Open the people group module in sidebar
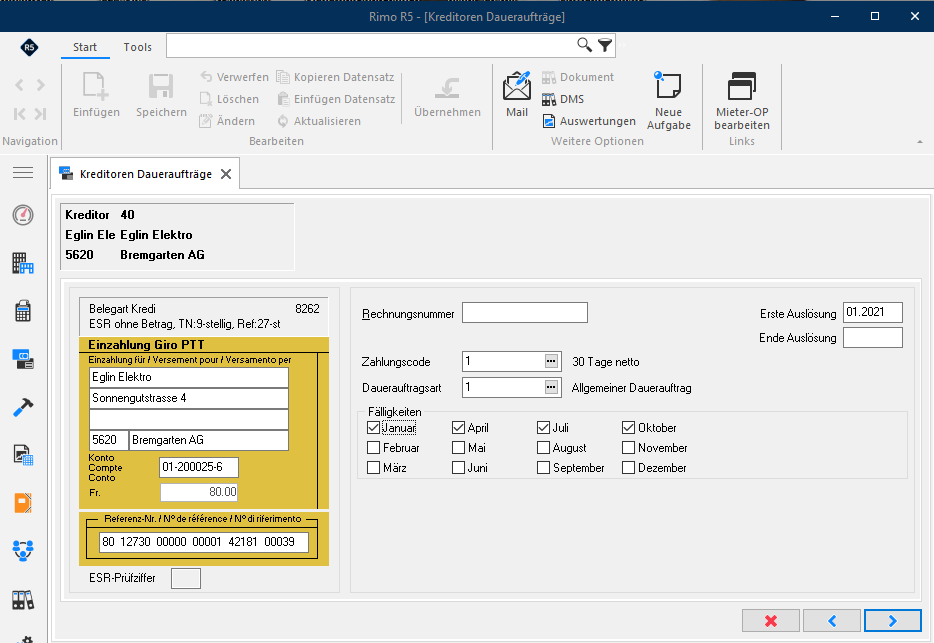Screen dimensions: 934x643 coord(23,551)
